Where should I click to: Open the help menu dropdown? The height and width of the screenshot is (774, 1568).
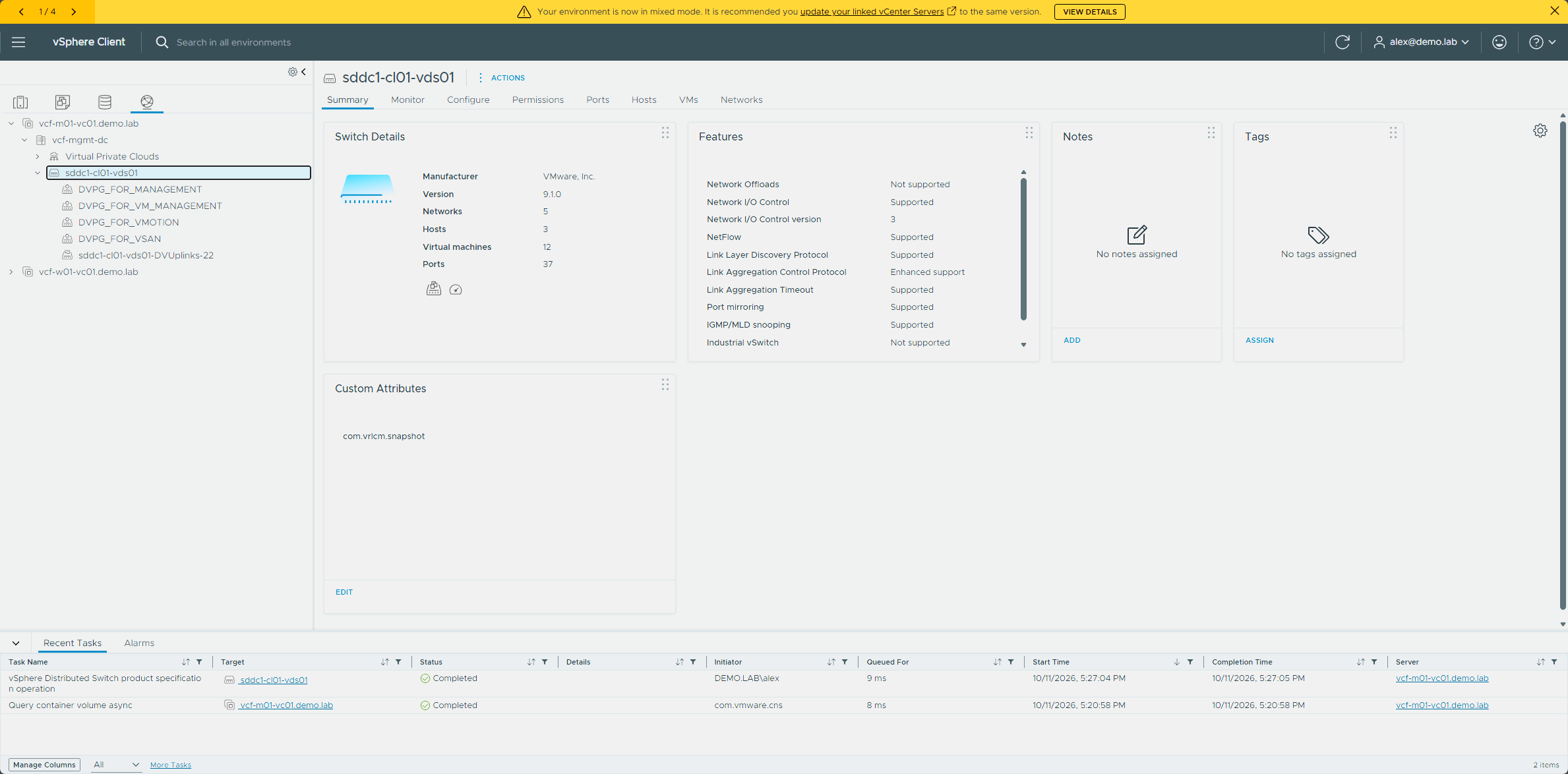coord(1542,42)
